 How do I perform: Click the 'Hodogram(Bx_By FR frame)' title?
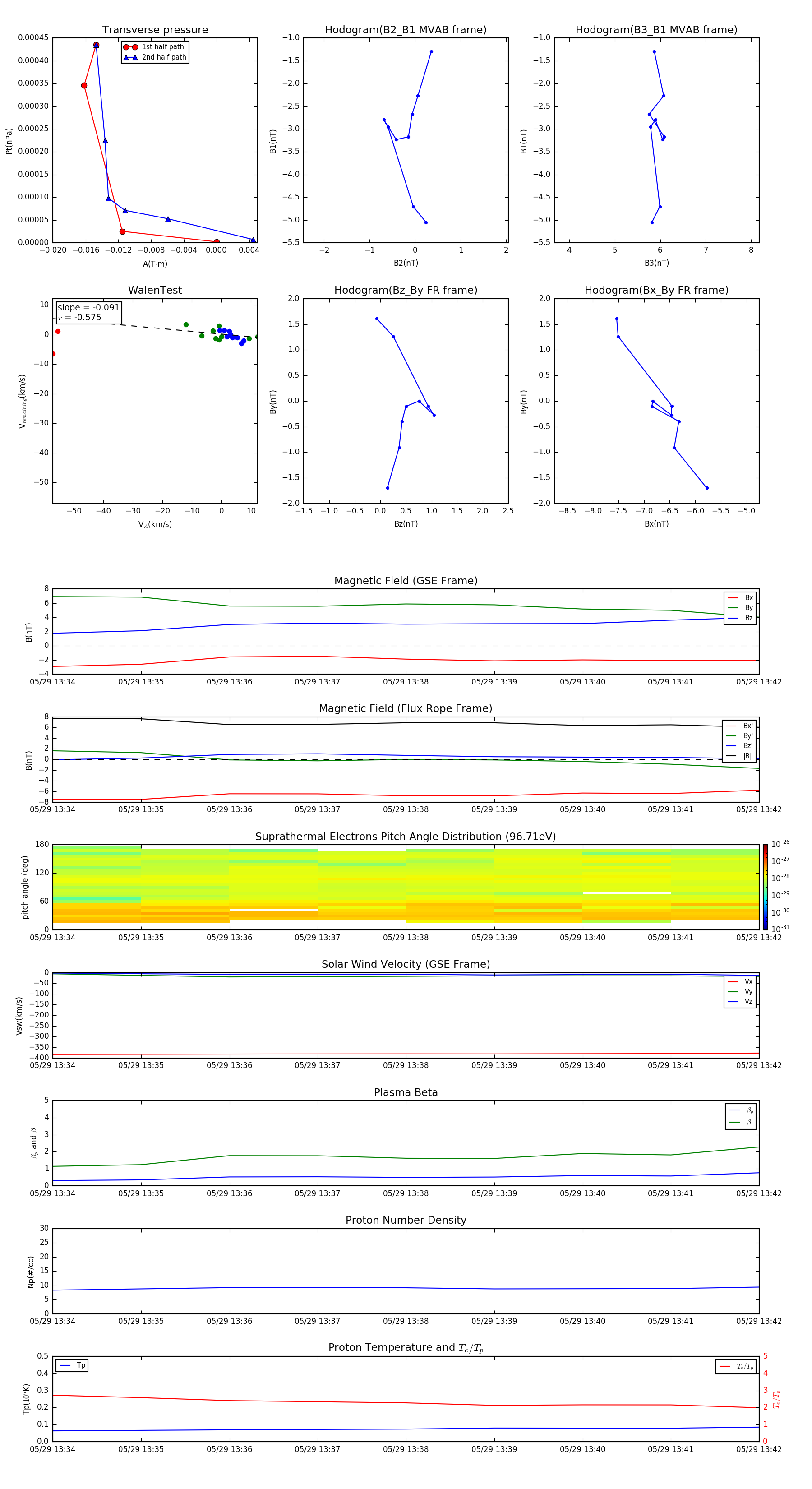(x=656, y=290)
